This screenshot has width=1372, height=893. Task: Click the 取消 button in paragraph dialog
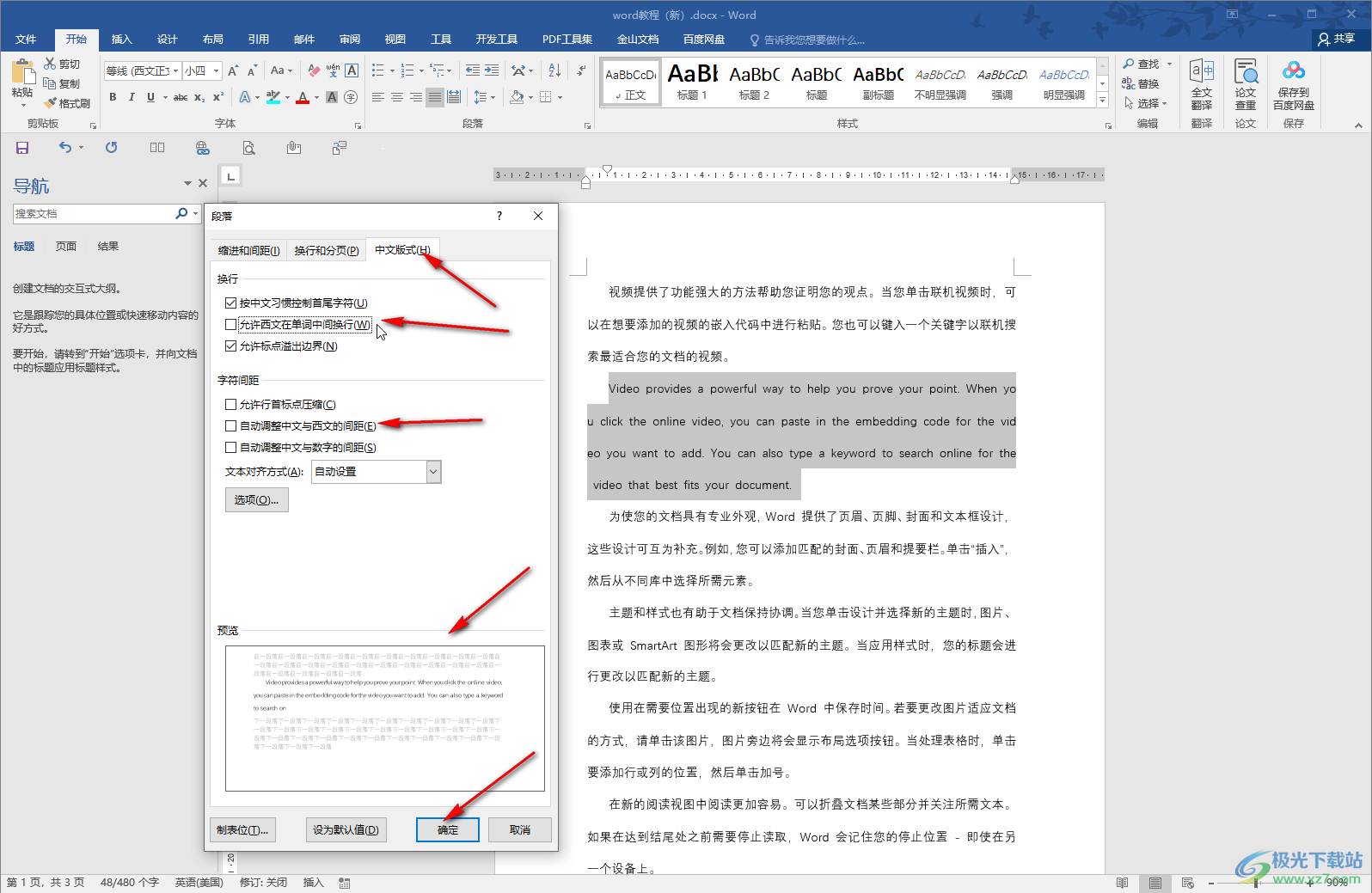tap(520, 829)
